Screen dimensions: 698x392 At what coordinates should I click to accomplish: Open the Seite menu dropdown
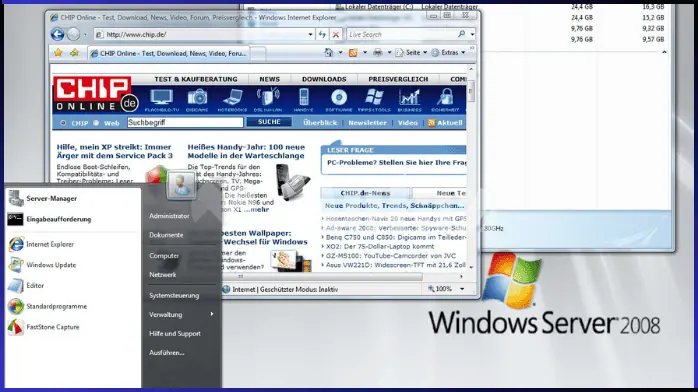coord(411,53)
